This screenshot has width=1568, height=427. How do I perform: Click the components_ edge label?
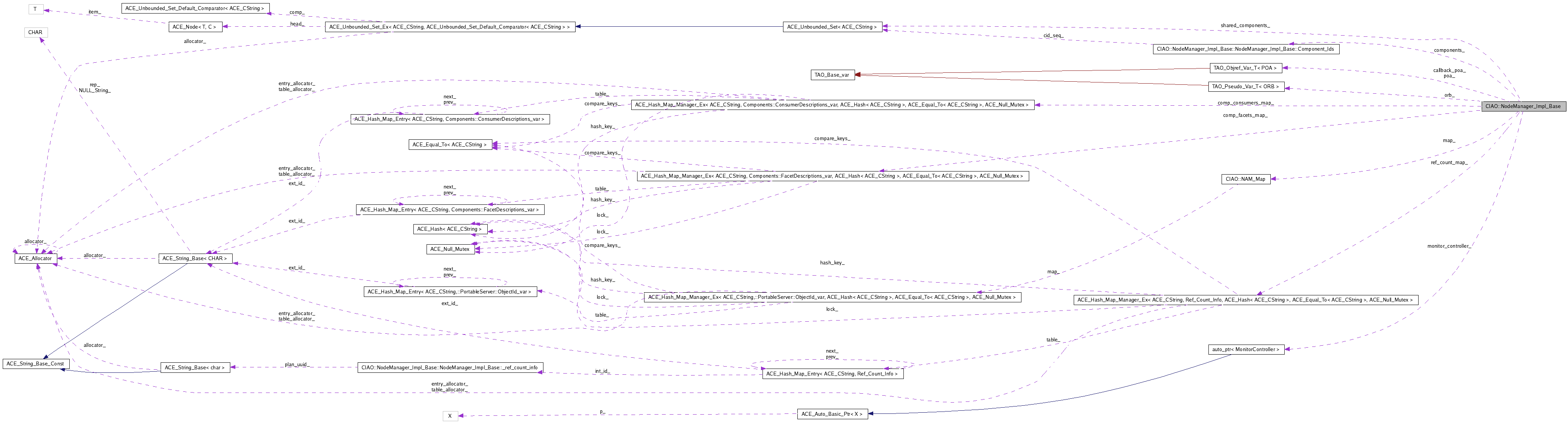(1449, 51)
